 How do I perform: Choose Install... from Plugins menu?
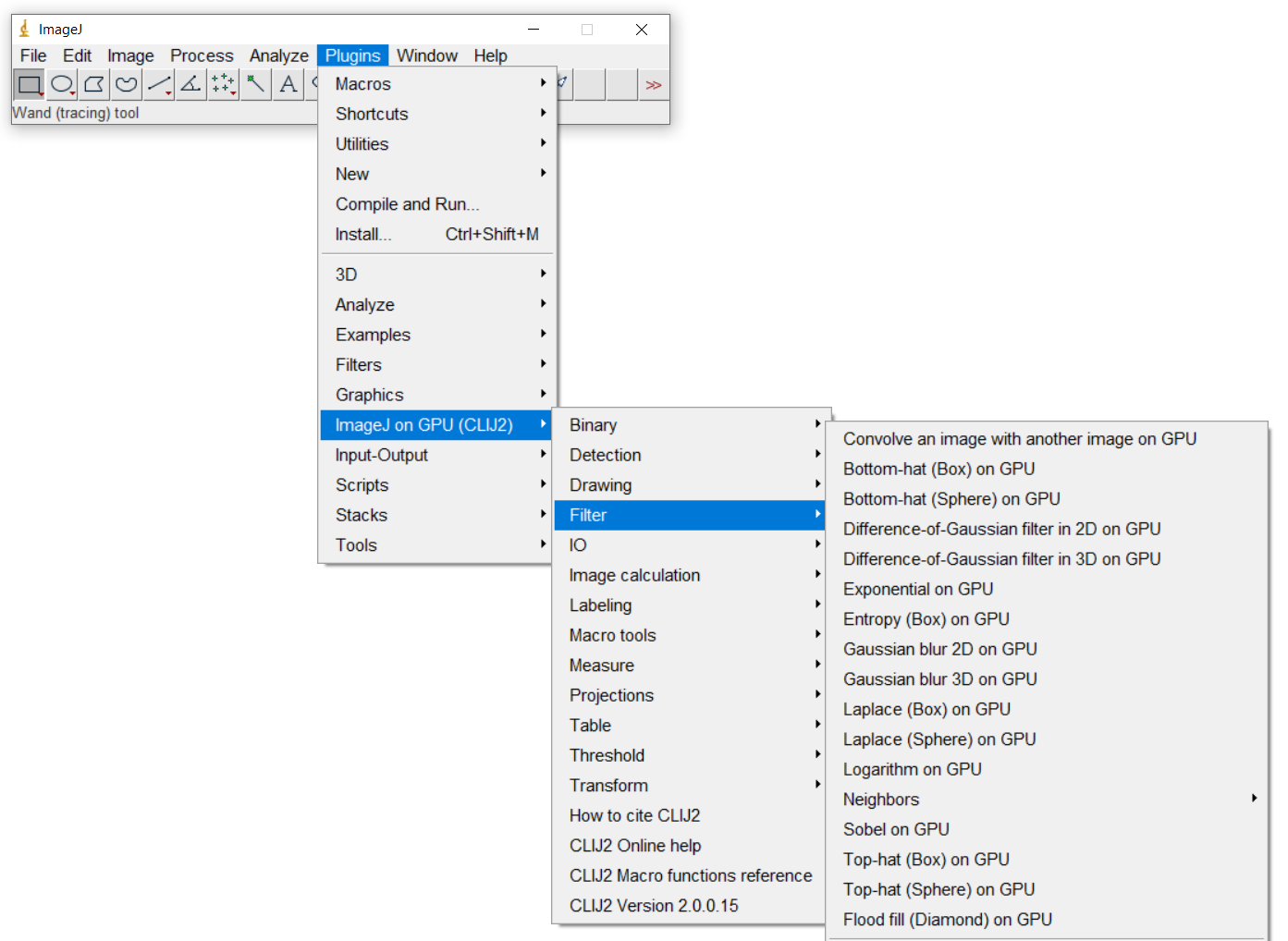[x=437, y=234]
